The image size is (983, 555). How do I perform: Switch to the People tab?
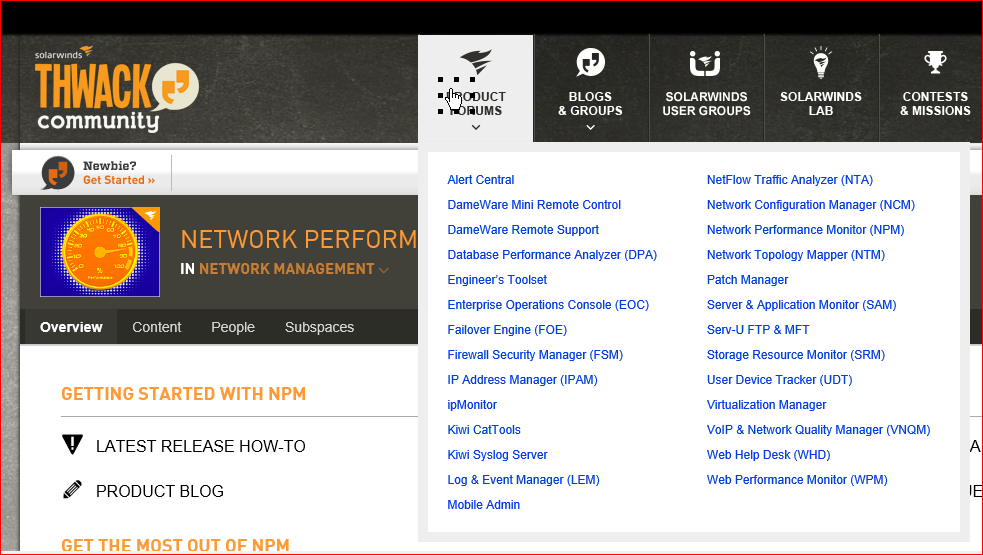point(233,327)
